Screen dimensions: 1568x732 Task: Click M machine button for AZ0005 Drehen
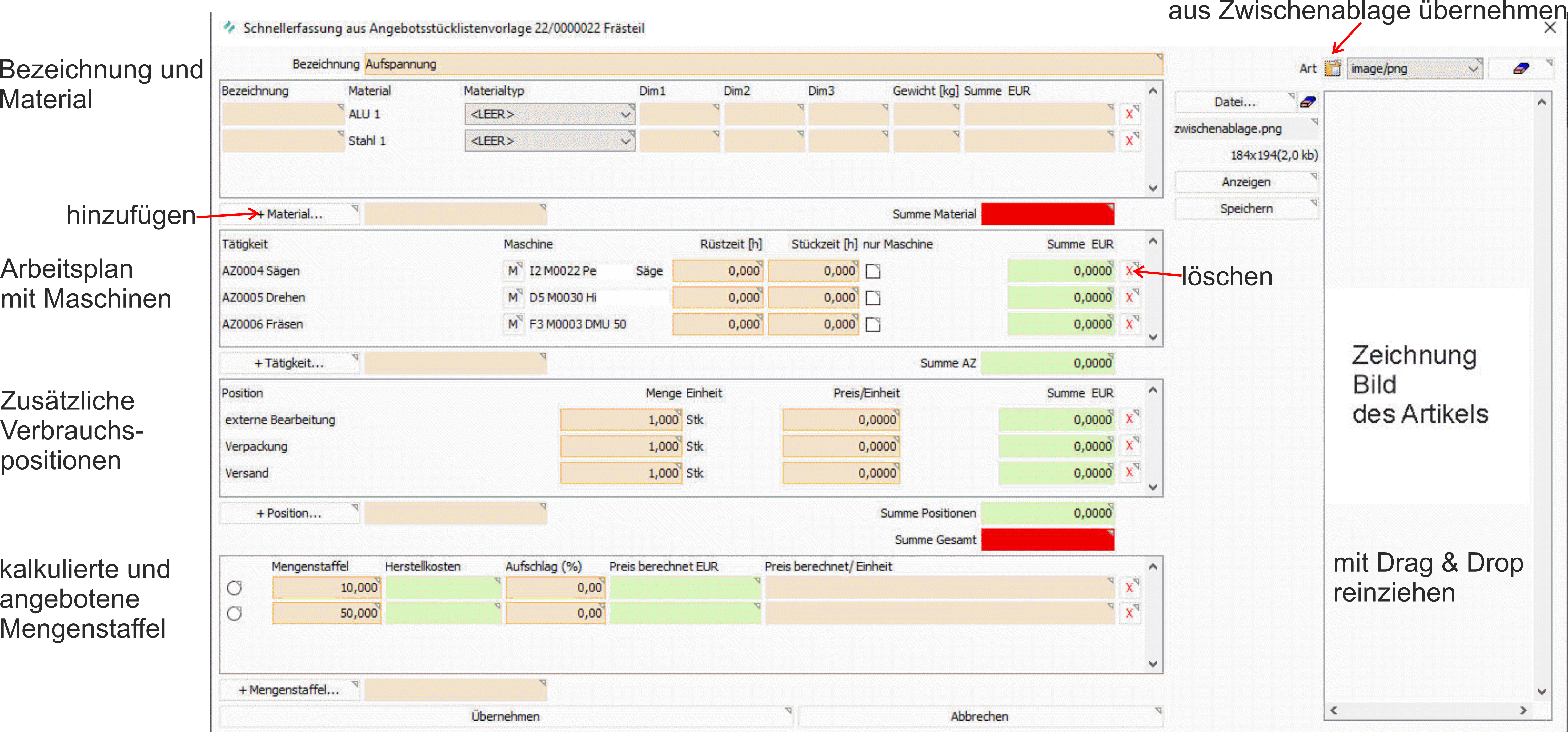tap(513, 297)
